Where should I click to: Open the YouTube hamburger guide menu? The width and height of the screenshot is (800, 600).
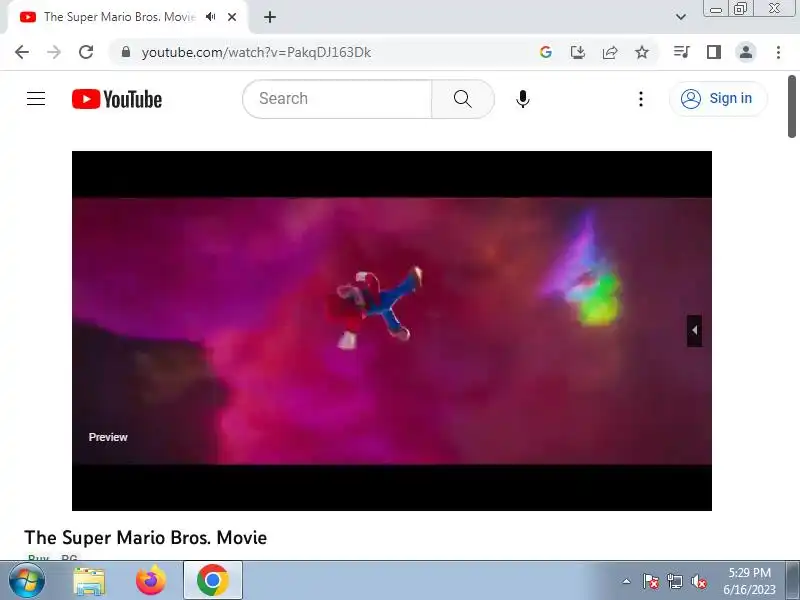tap(36, 98)
